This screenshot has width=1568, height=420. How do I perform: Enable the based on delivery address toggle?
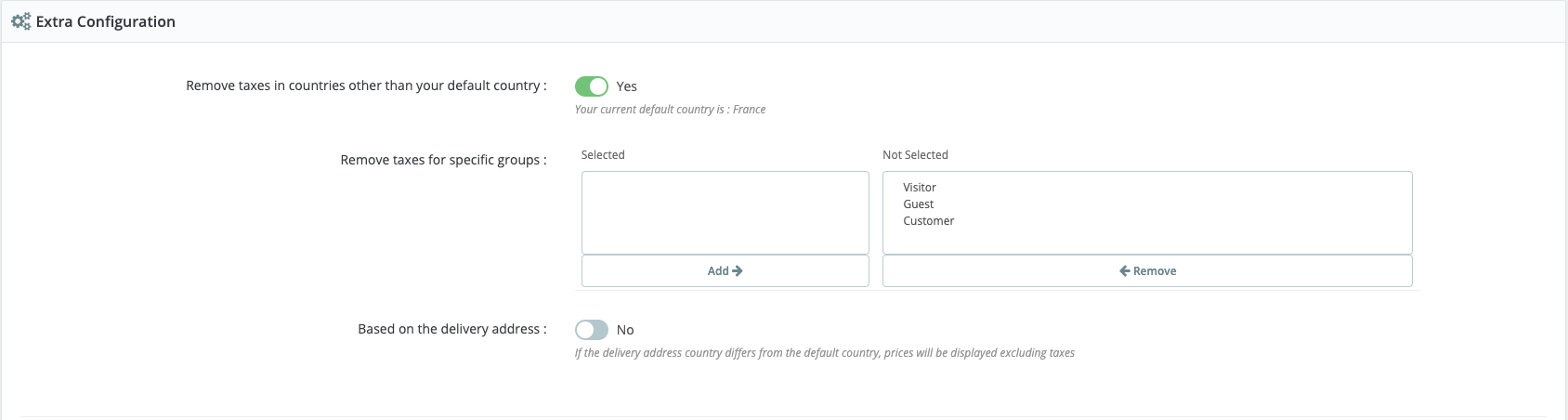click(x=592, y=330)
